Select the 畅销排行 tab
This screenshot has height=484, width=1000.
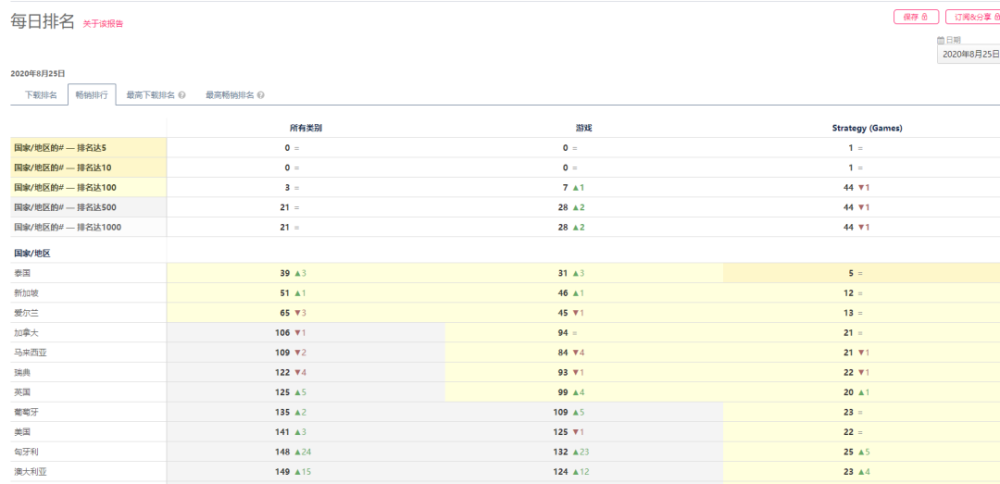(x=92, y=95)
